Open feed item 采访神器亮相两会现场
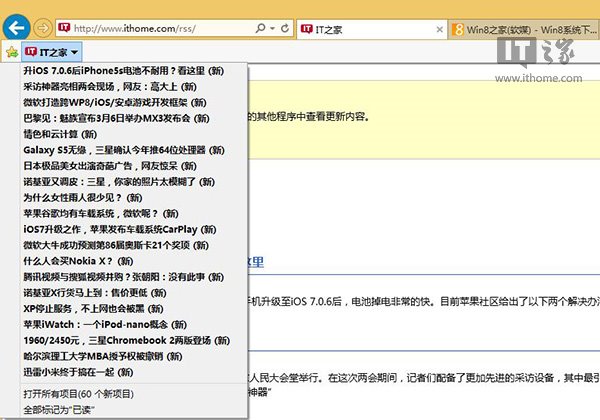 tap(134, 87)
